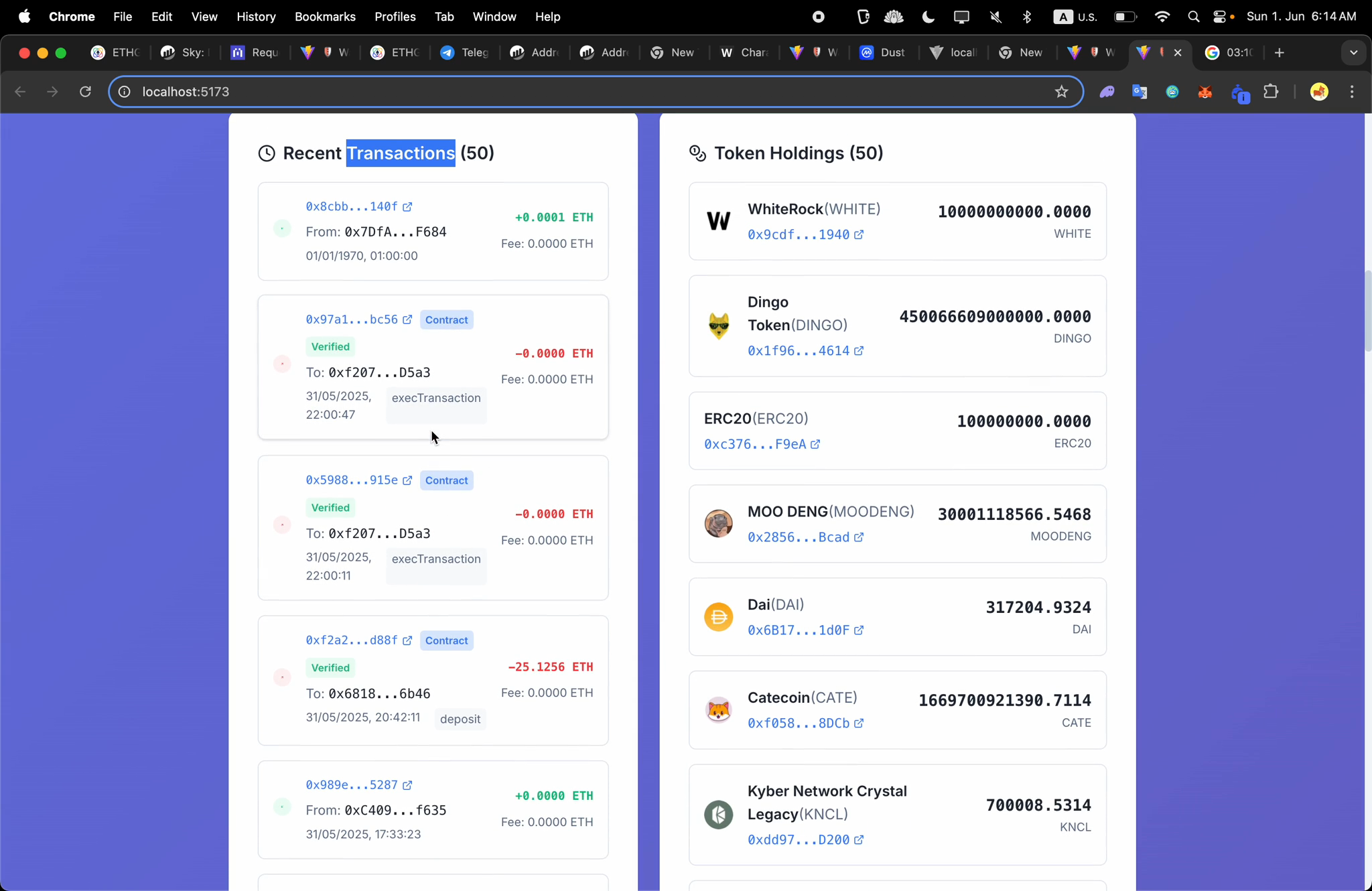Open external link icon beside 0xdd97...D200

(859, 839)
